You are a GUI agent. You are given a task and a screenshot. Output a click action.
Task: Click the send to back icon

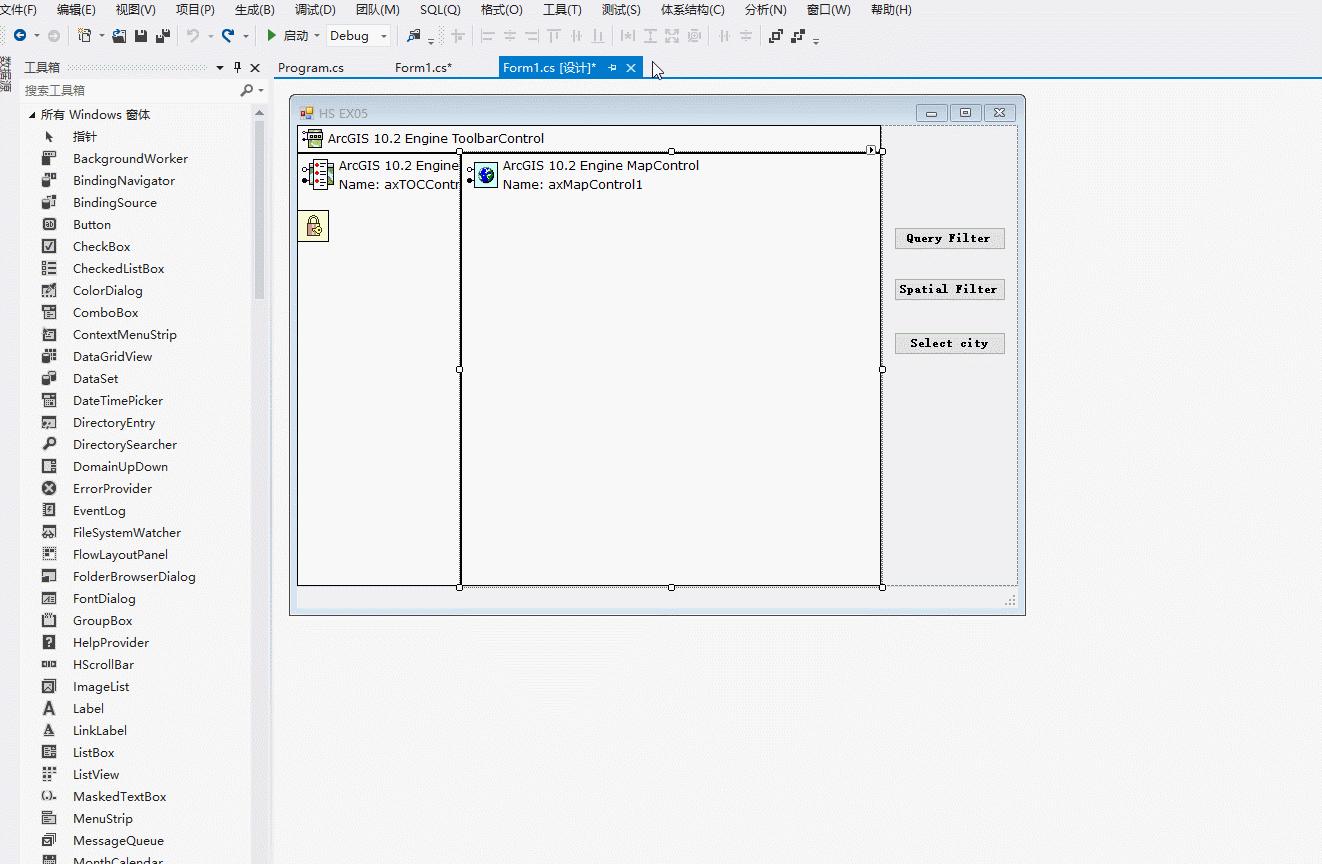(x=798, y=35)
